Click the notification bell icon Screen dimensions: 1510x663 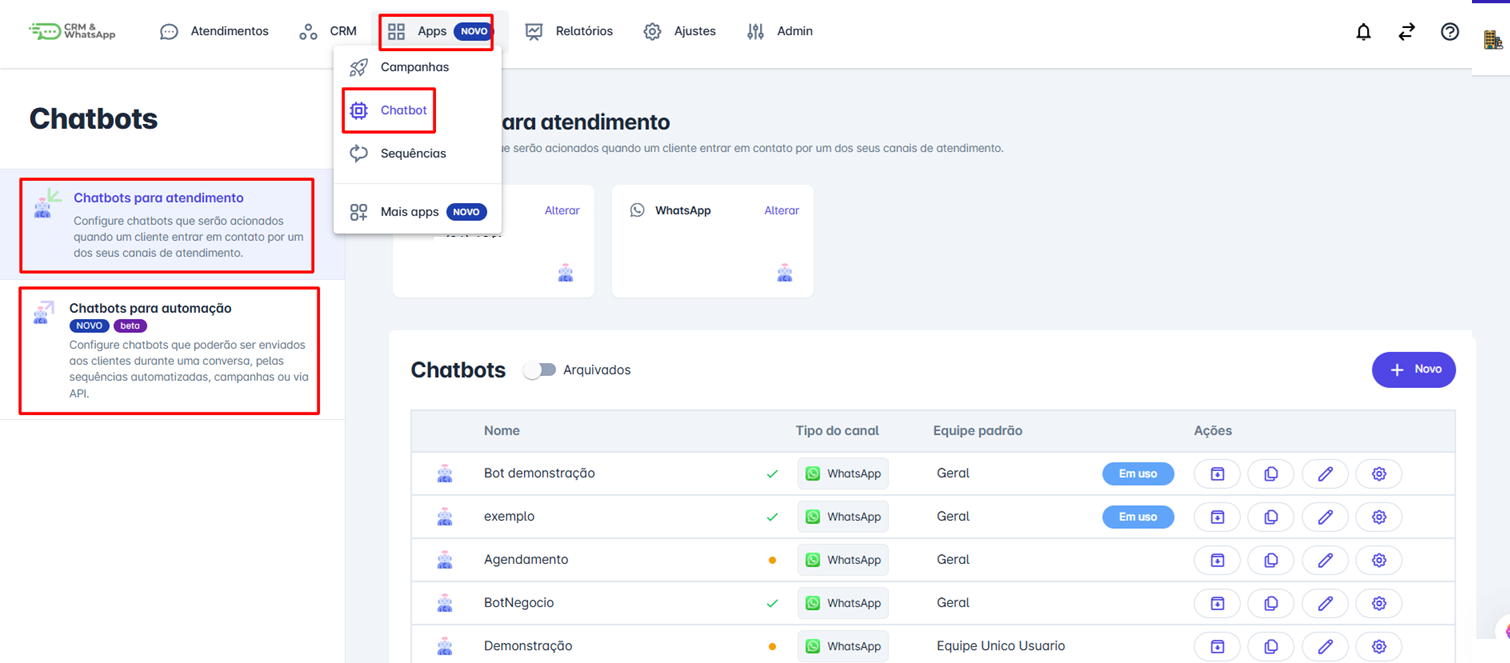point(1363,31)
